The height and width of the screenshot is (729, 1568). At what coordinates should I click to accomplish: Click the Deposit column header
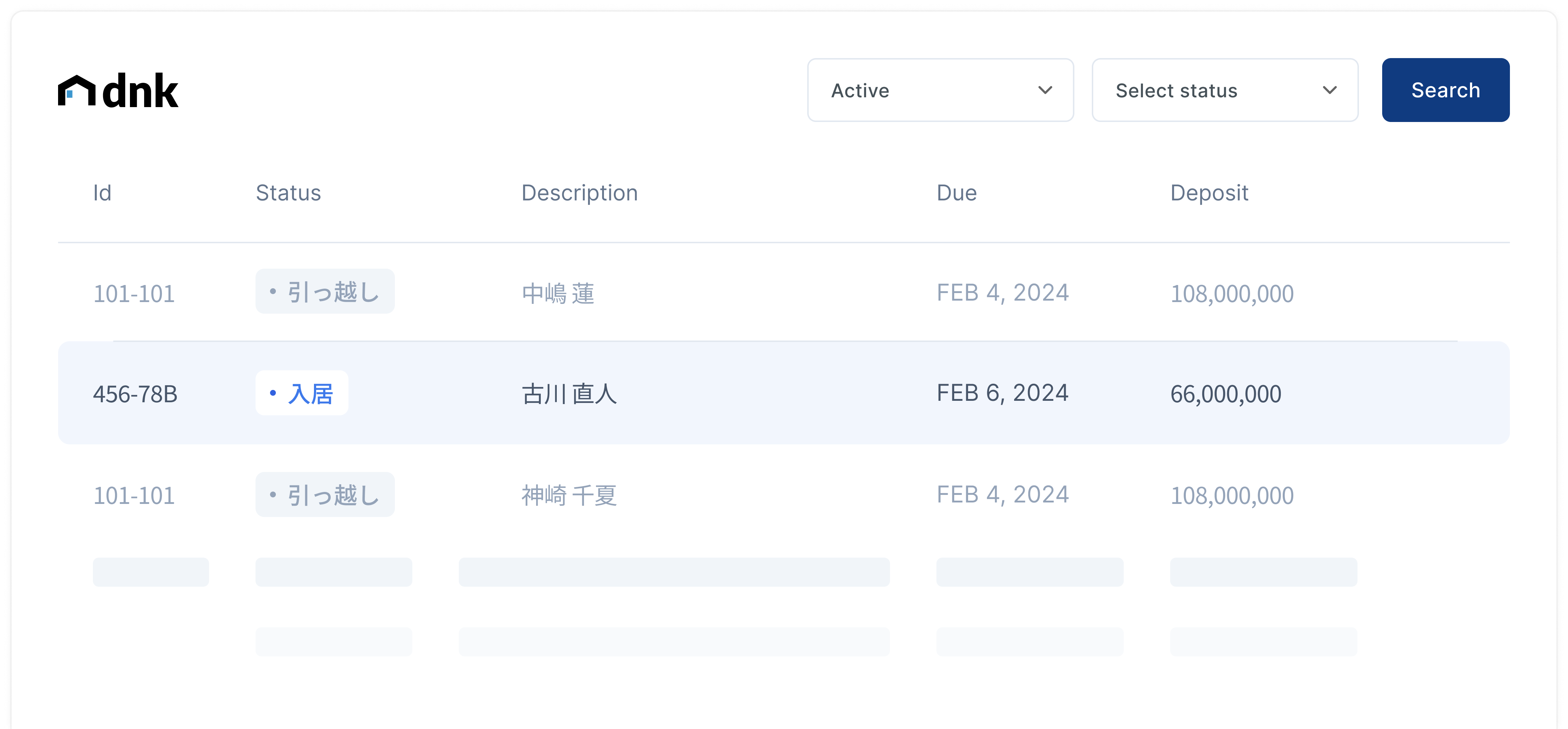[1209, 193]
